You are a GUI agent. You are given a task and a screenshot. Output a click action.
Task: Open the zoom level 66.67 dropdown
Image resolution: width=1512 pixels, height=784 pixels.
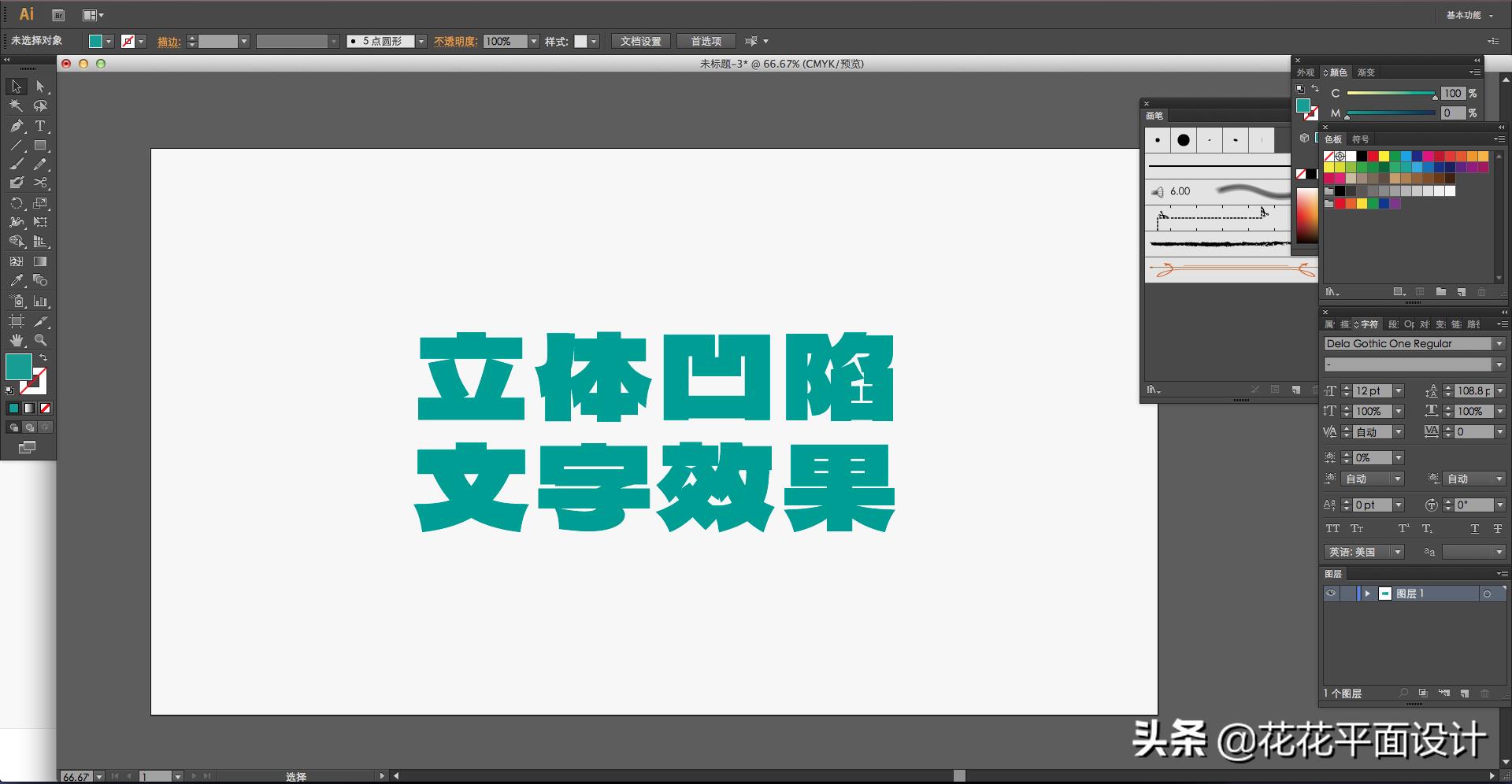coord(99,777)
